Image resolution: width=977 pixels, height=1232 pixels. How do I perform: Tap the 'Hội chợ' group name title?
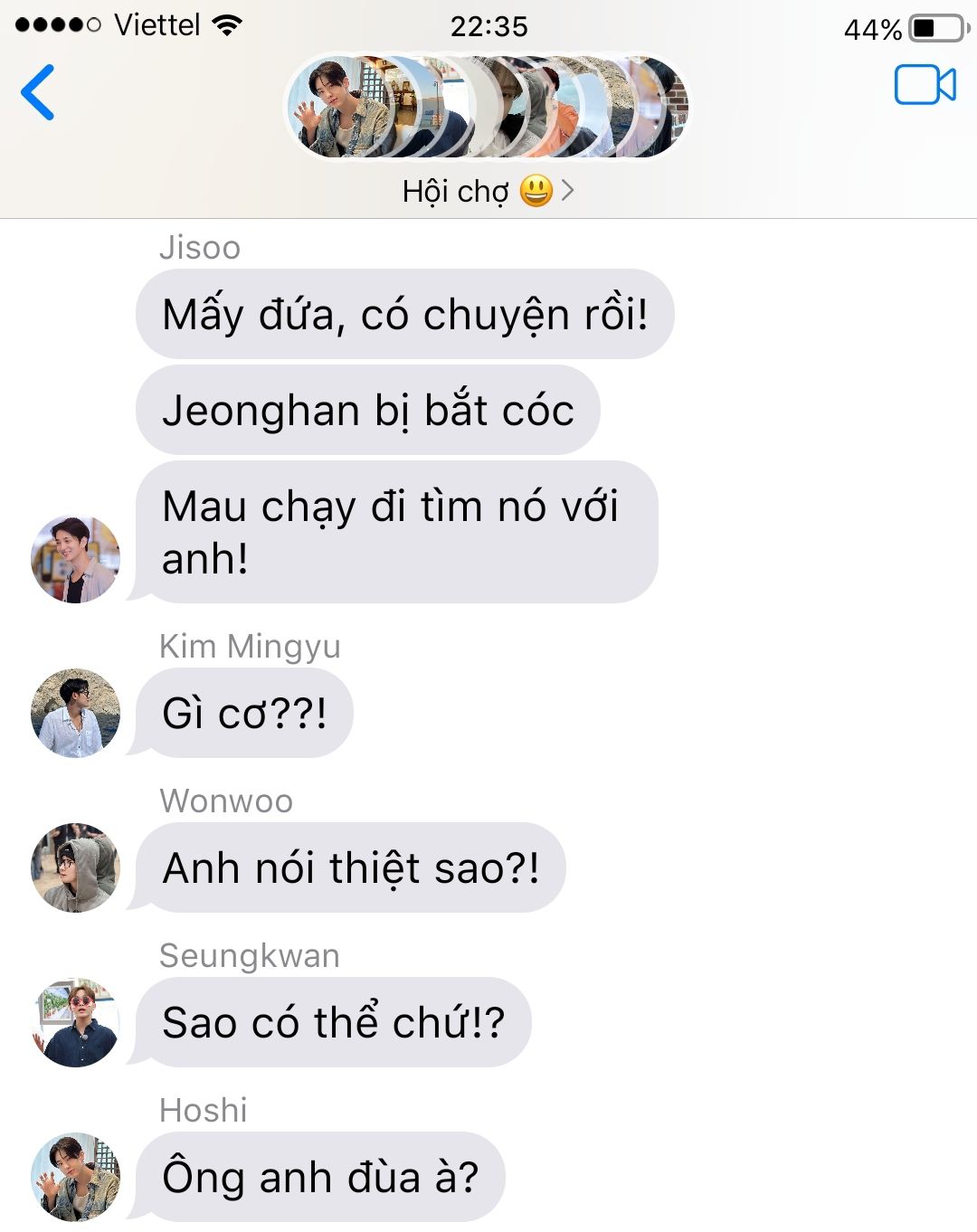[455, 191]
